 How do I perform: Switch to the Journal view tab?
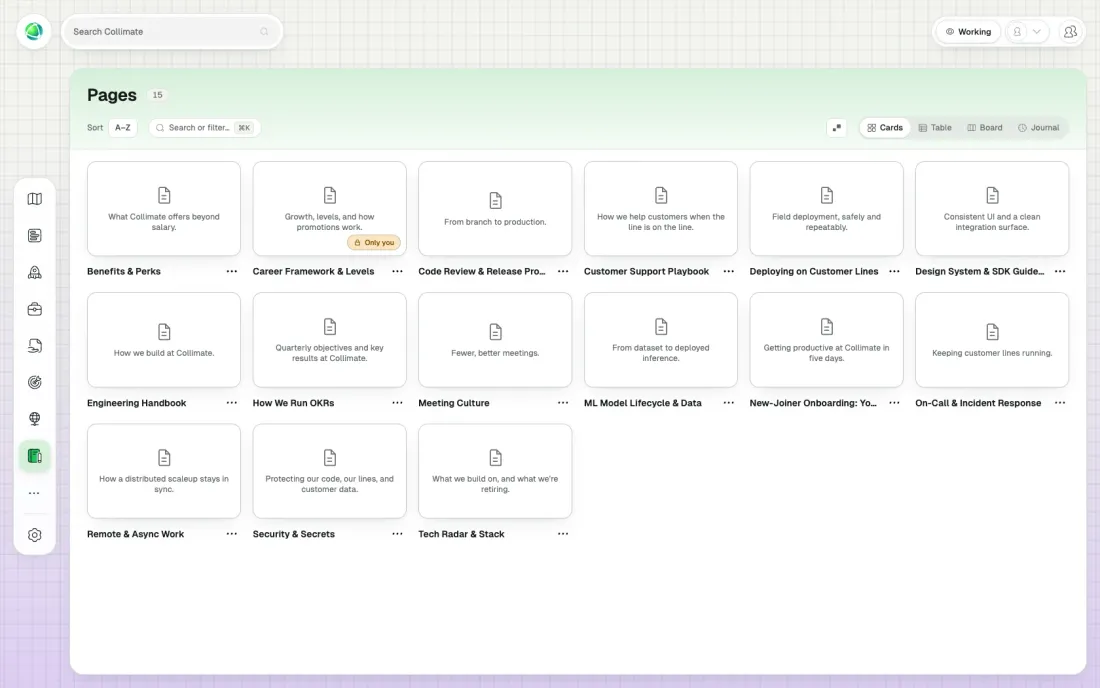(1038, 128)
